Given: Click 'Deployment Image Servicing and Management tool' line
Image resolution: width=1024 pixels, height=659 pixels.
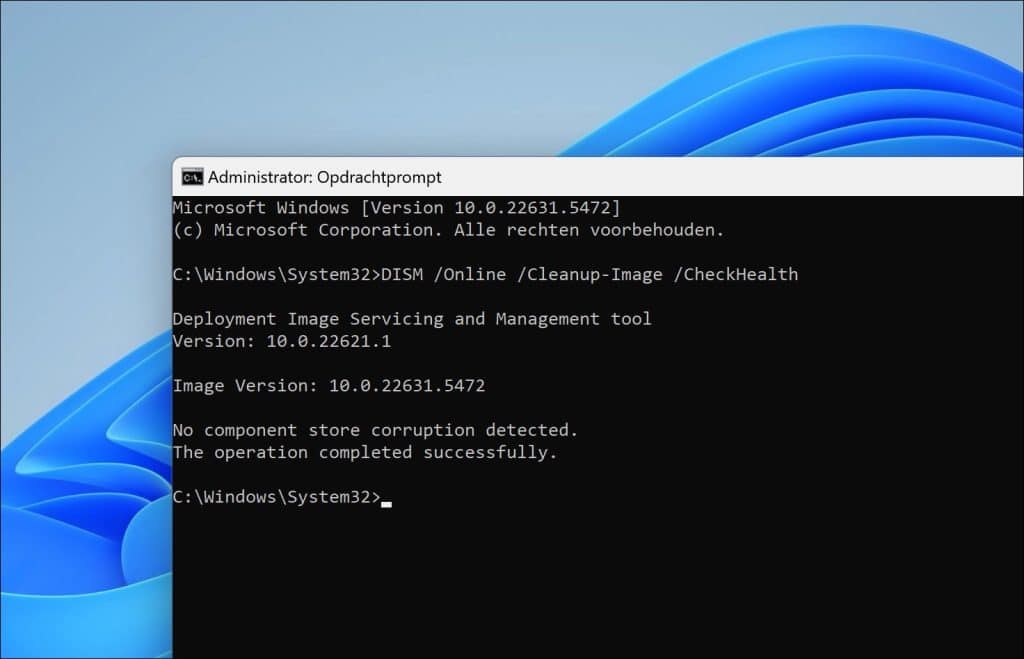Looking at the screenshot, I should pyautogui.click(x=412, y=319).
